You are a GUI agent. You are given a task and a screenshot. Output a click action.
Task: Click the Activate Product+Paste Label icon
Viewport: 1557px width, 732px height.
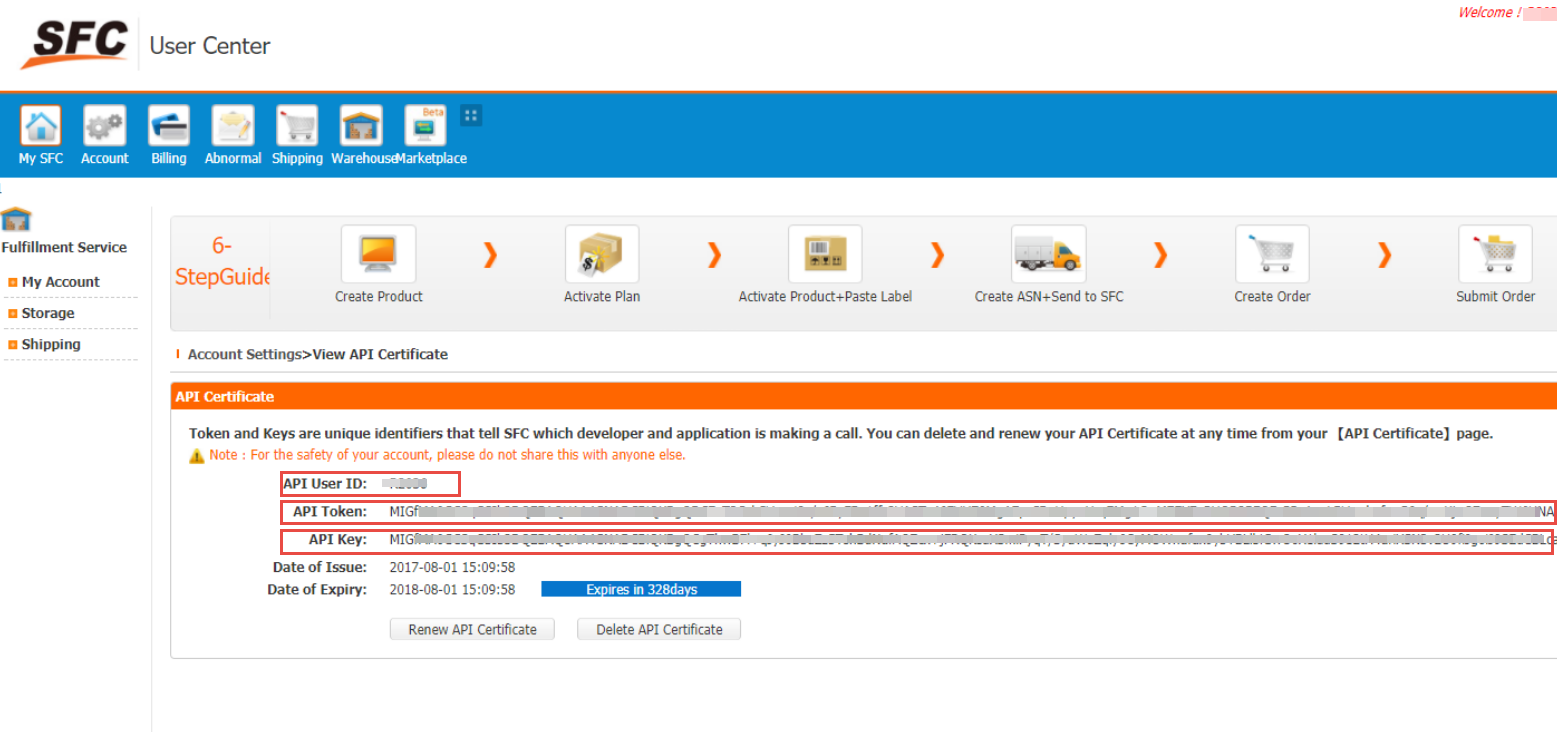825,254
